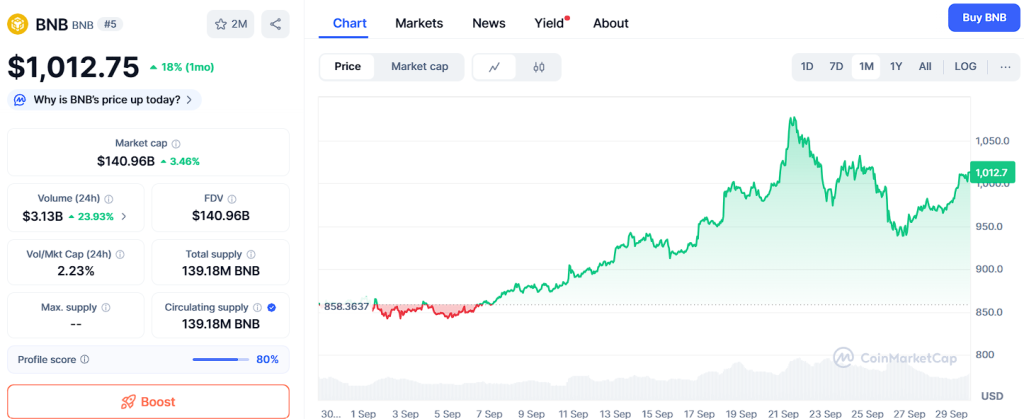Click the 1,012.7 current price chart label
The image size is (1024, 419).
(993, 172)
